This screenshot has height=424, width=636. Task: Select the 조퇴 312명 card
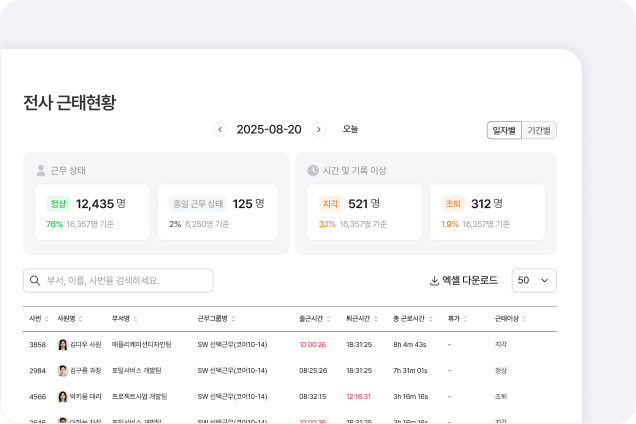tap(487, 212)
